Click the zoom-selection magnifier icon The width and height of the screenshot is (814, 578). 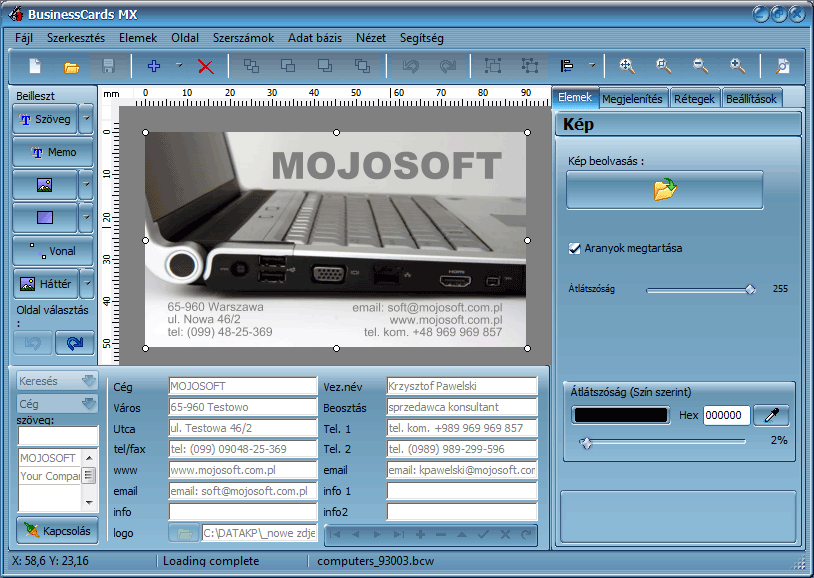[663, 66]
